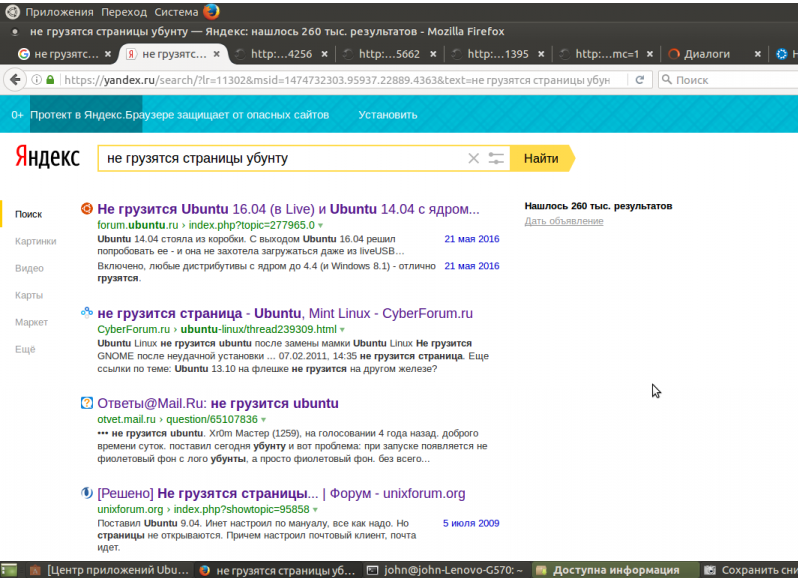Select Картинки in Yandex sidebar
This screenshot has width=798, height=578.
pos(36,241)
